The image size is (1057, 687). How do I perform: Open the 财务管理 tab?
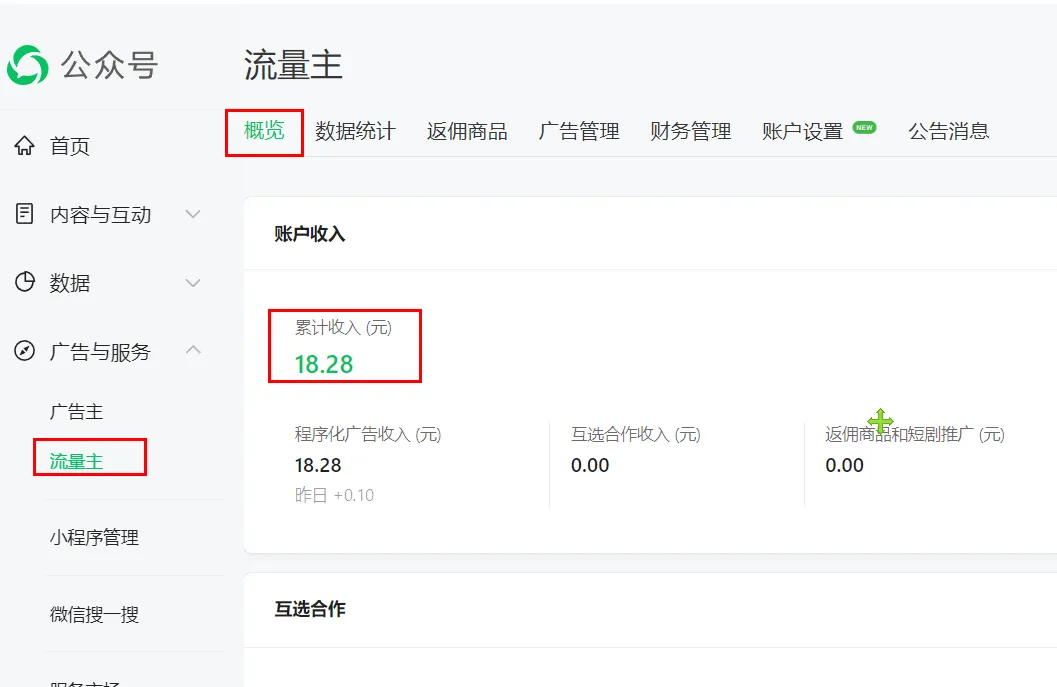[690, 130]
